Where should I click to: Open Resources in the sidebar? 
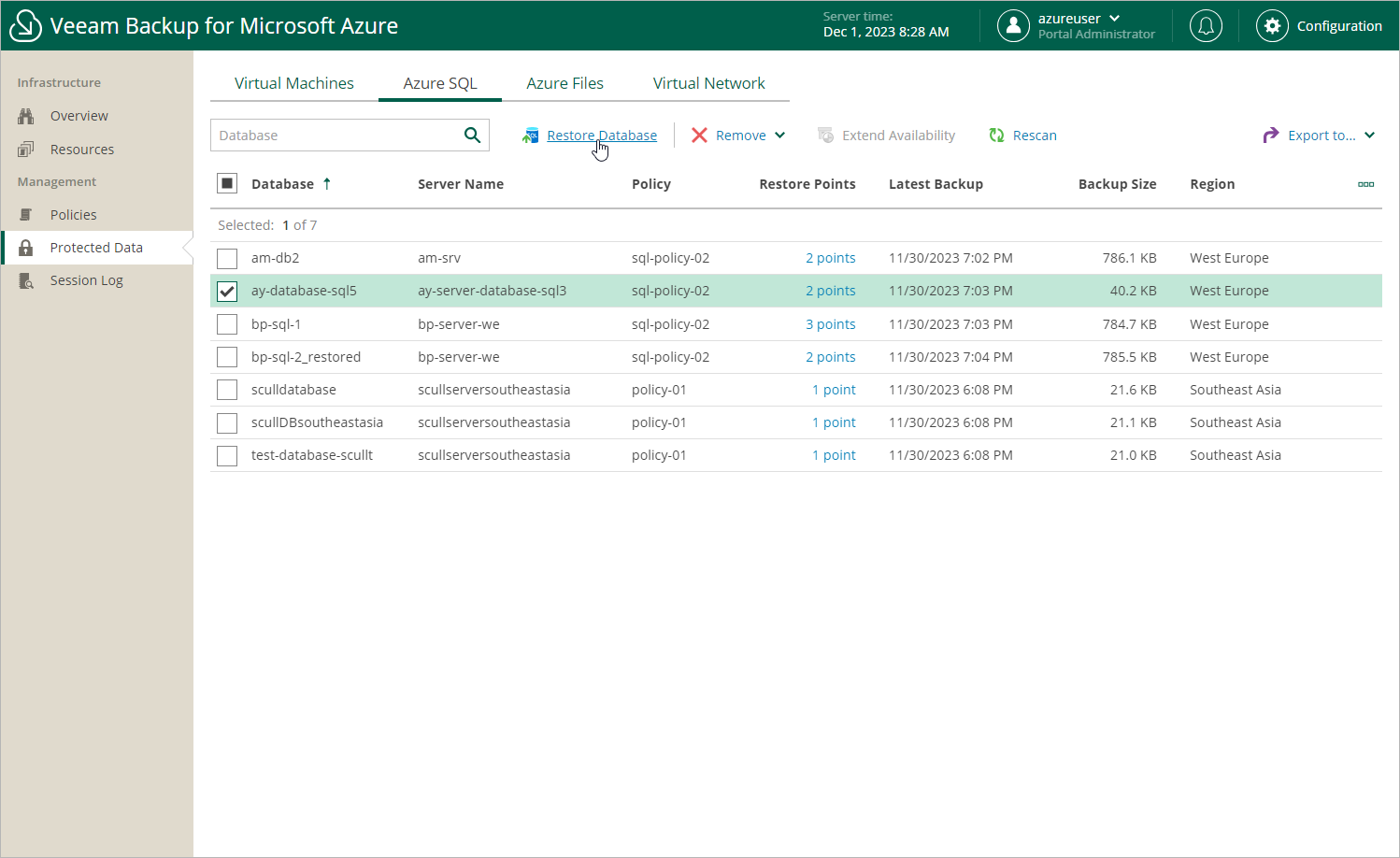pyautogui.click(x=82, y=150)
